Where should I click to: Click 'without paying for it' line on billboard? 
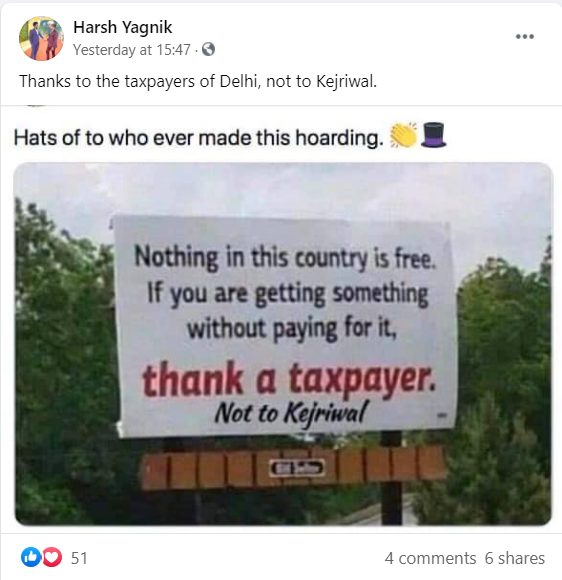pos(292,328)
